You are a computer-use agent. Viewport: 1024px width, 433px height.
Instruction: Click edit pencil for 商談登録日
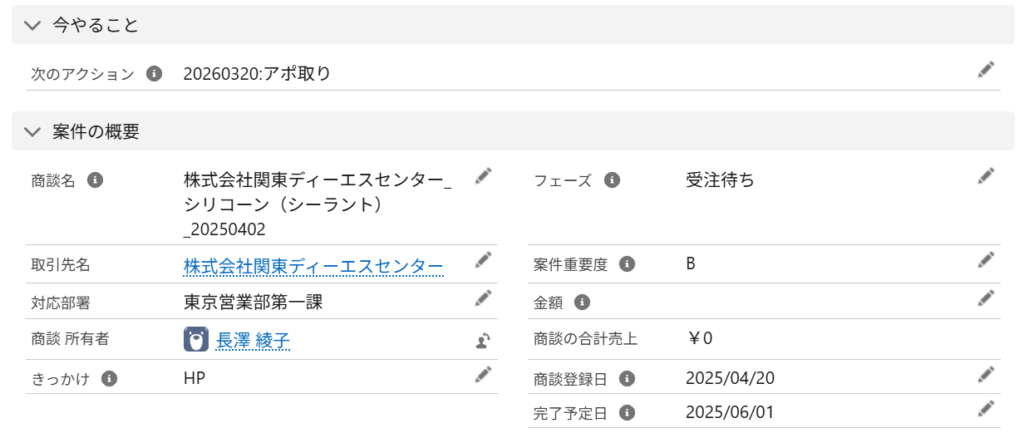pyautogui.click(x=986, y=374)
